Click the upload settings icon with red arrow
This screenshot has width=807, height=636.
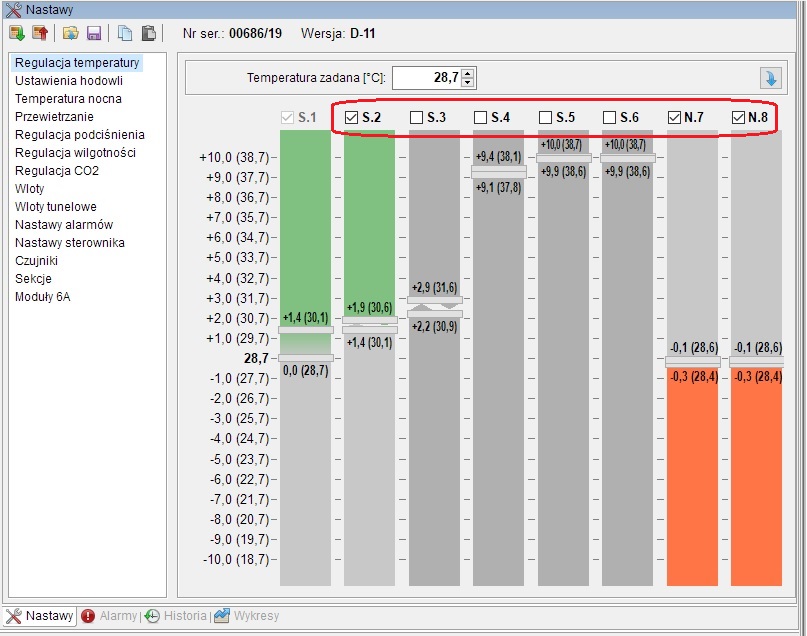[40, 33]
